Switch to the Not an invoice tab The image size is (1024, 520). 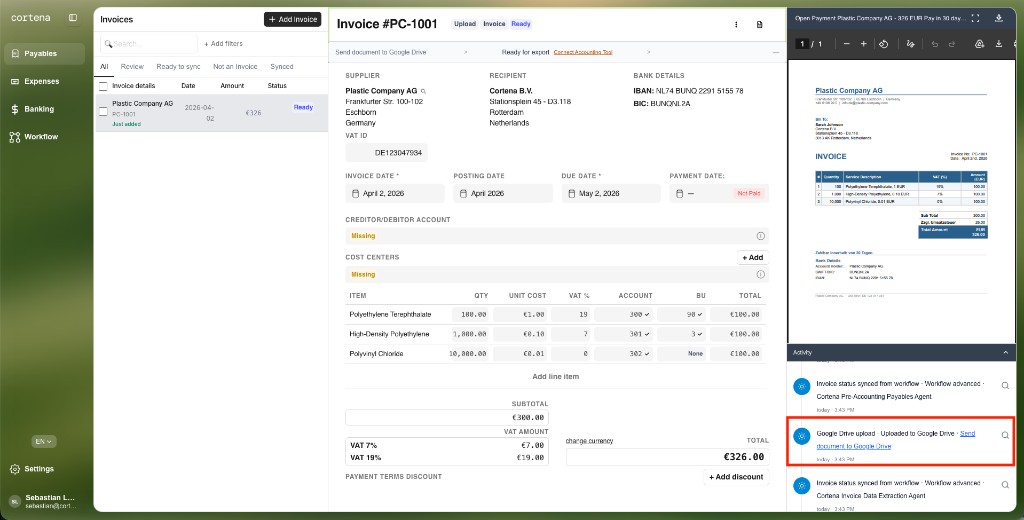pyautogui.click(x=235, y=67)
